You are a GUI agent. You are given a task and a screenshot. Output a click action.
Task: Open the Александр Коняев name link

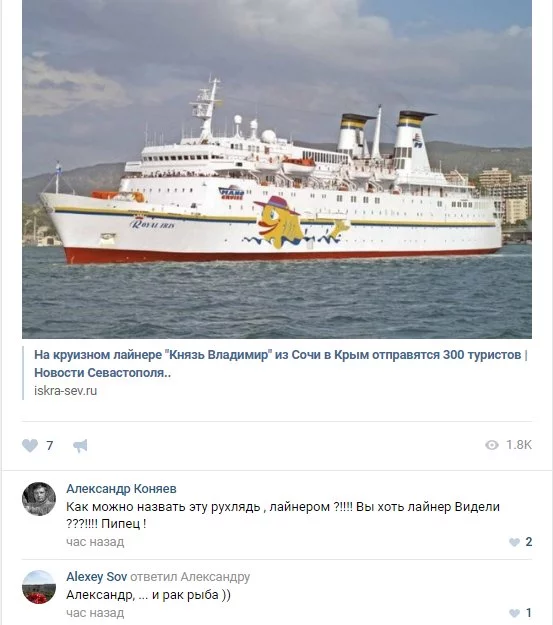[x=121, y=489]
